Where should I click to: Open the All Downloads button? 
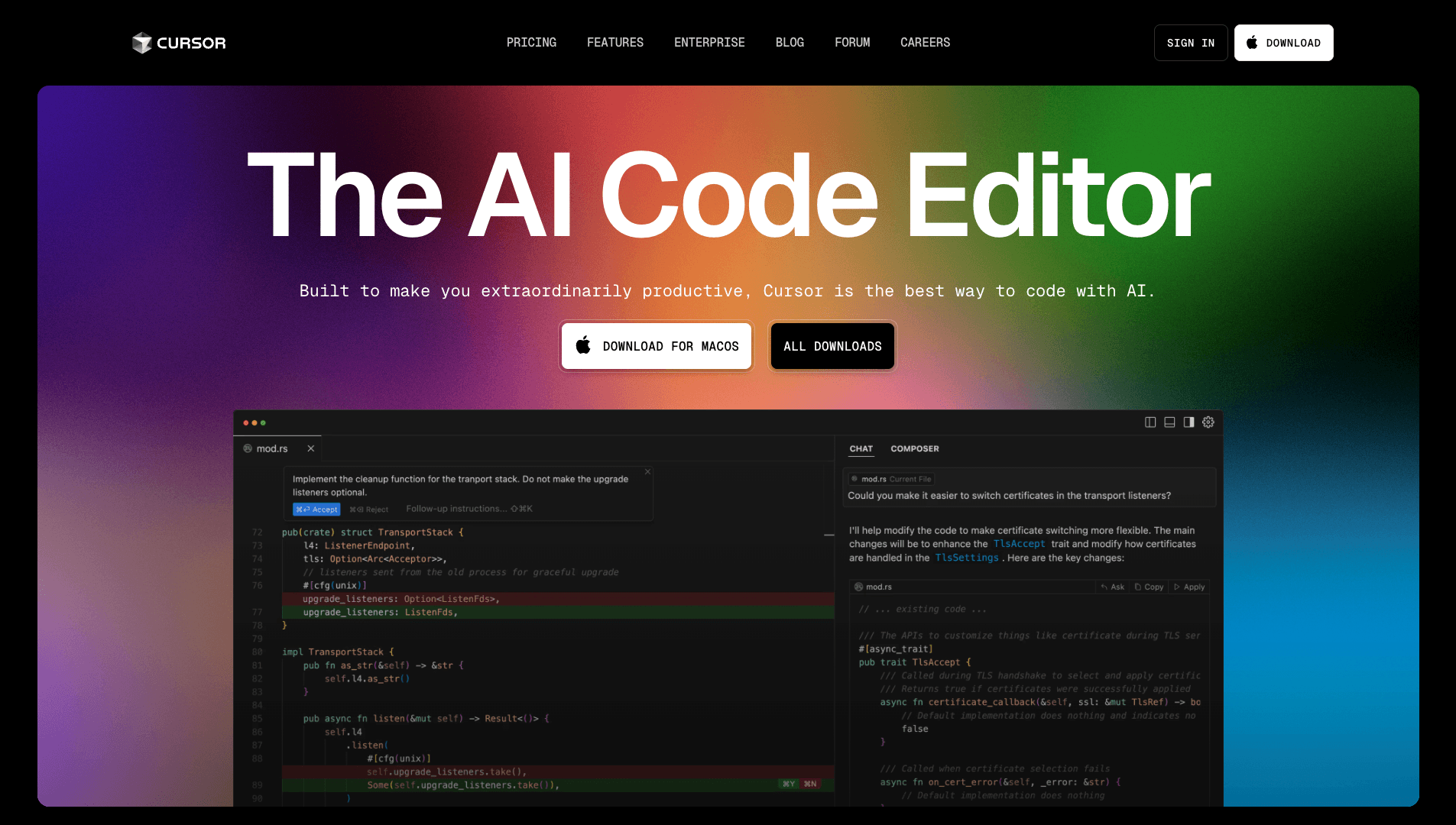pos(832,346)
